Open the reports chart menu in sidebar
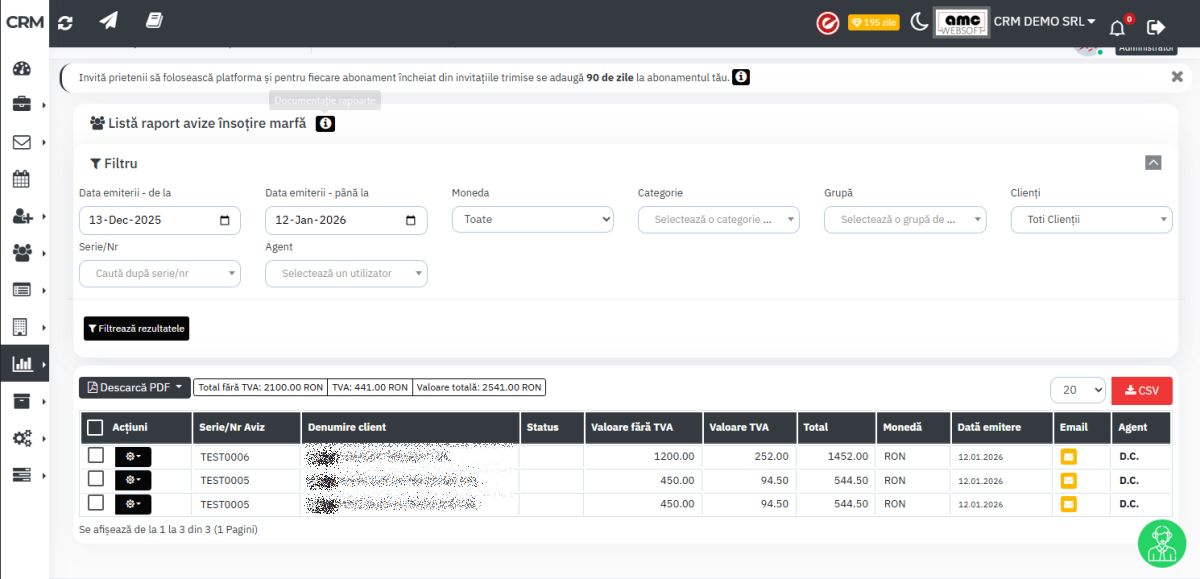1200x579 pixels. pos(22,364)
